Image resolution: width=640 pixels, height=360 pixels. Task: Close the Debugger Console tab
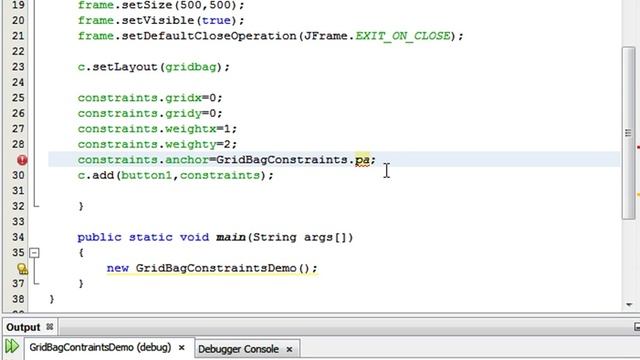pyautogui.click(x=289, y=349)
